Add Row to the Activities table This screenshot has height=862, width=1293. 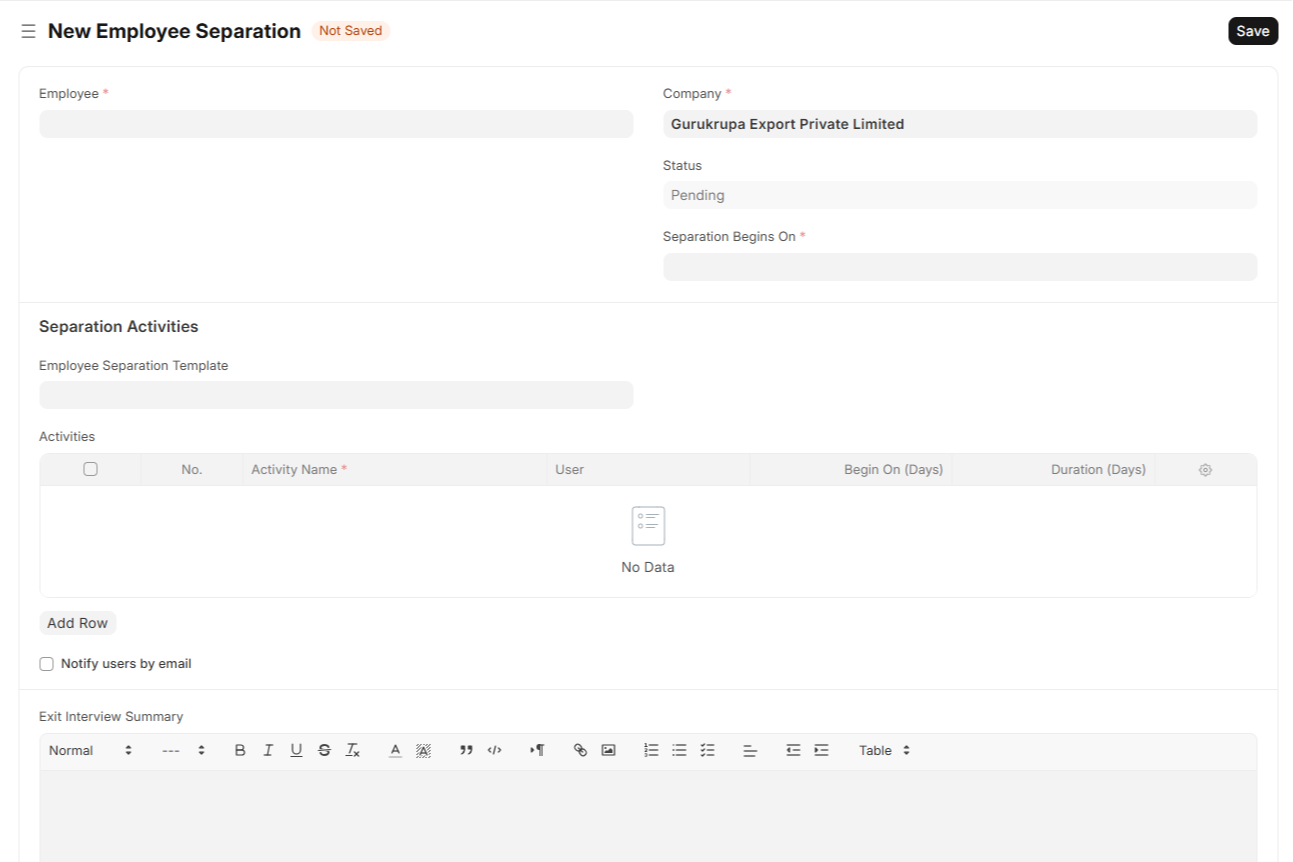(x=78, y=623)
